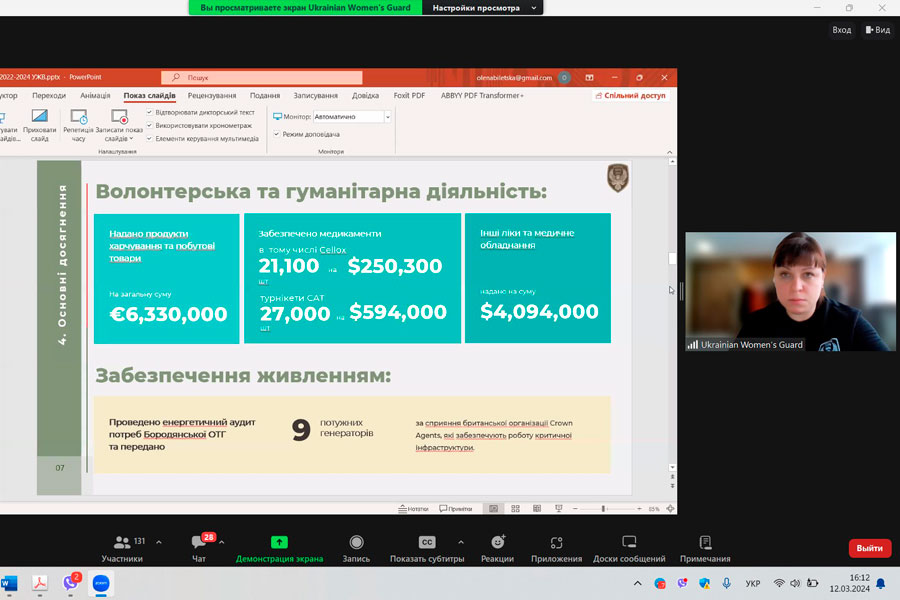The image size is (900, 600).
Task: Switch to Reading view icon
Action: 537,509
